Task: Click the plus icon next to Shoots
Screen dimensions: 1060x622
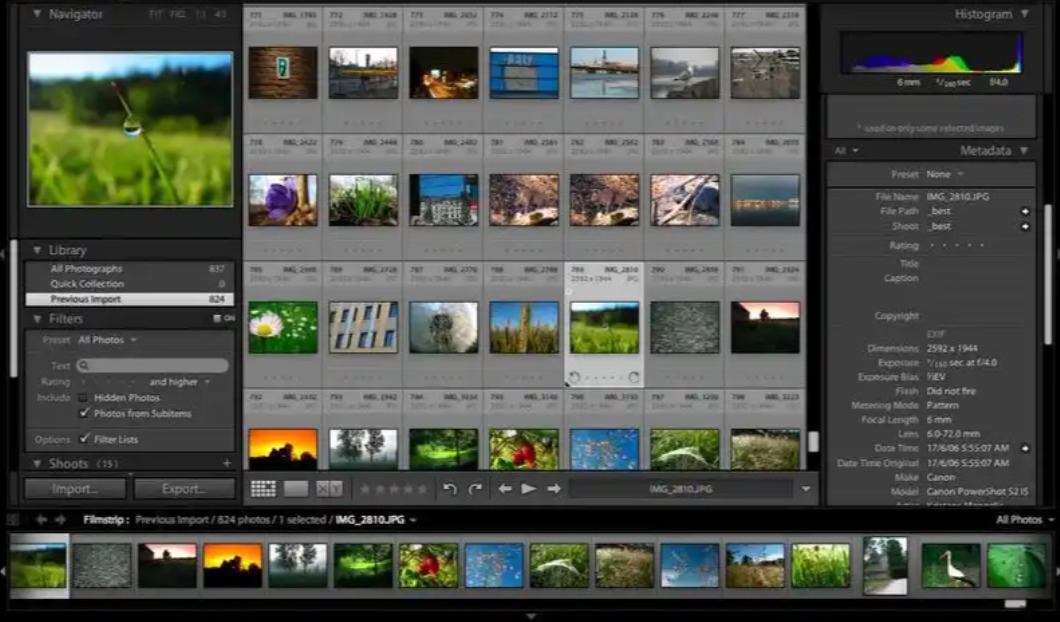Action: (227, 464)
